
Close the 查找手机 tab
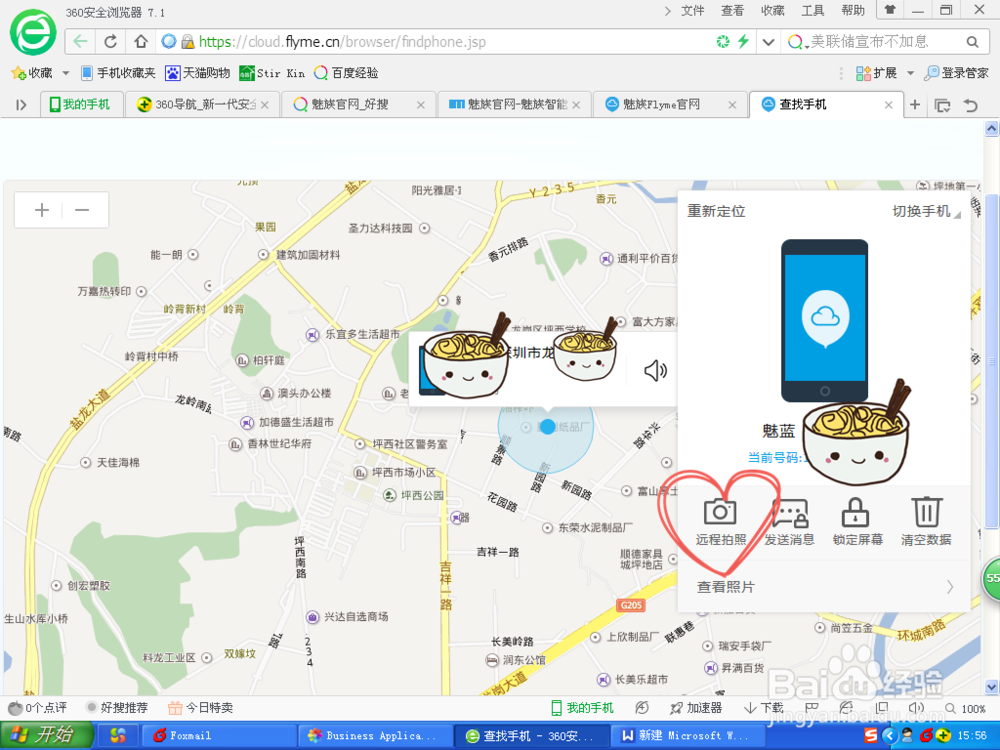[x=888, y=105]
